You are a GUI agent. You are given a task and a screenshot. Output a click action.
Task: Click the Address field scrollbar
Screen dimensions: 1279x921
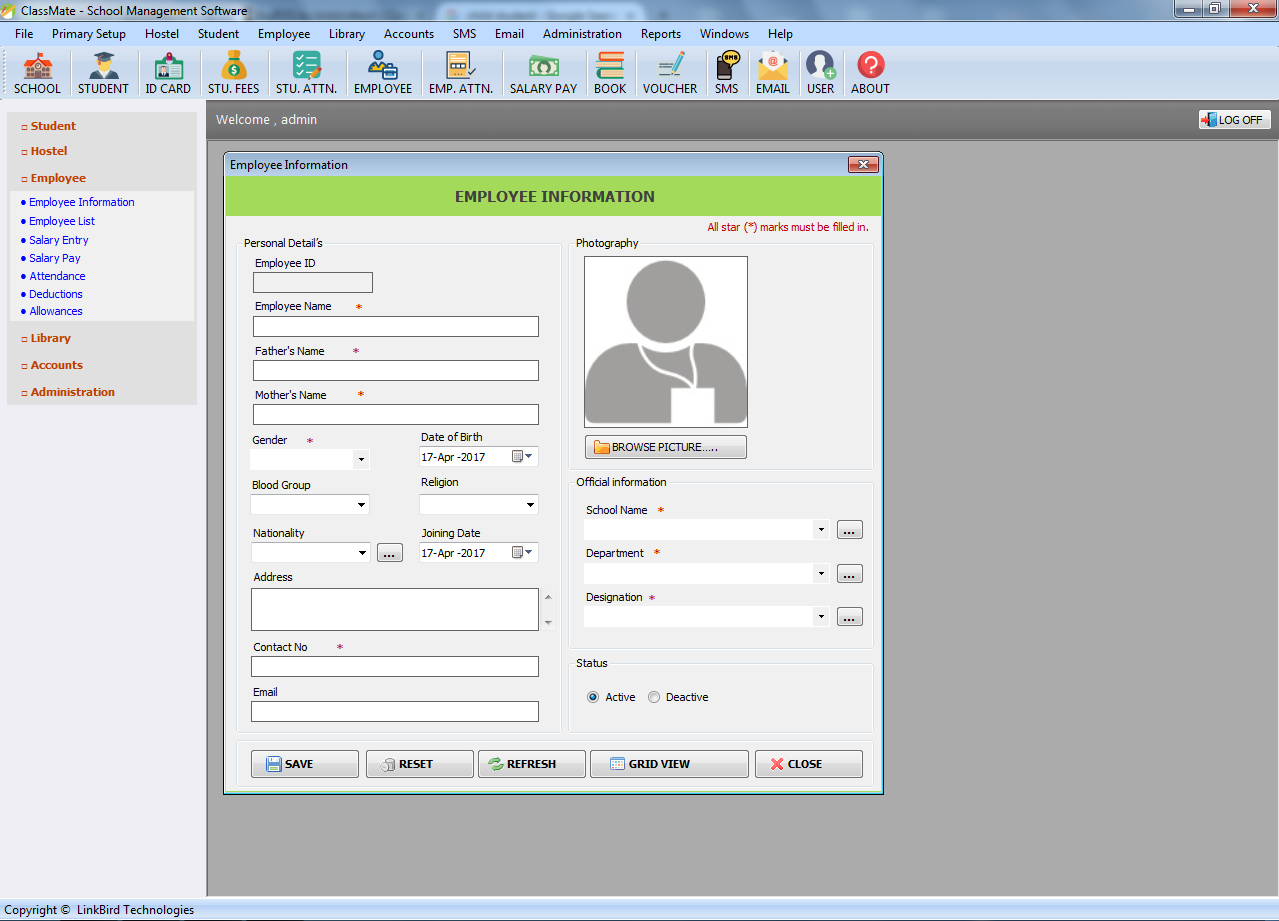coord(547,609)
